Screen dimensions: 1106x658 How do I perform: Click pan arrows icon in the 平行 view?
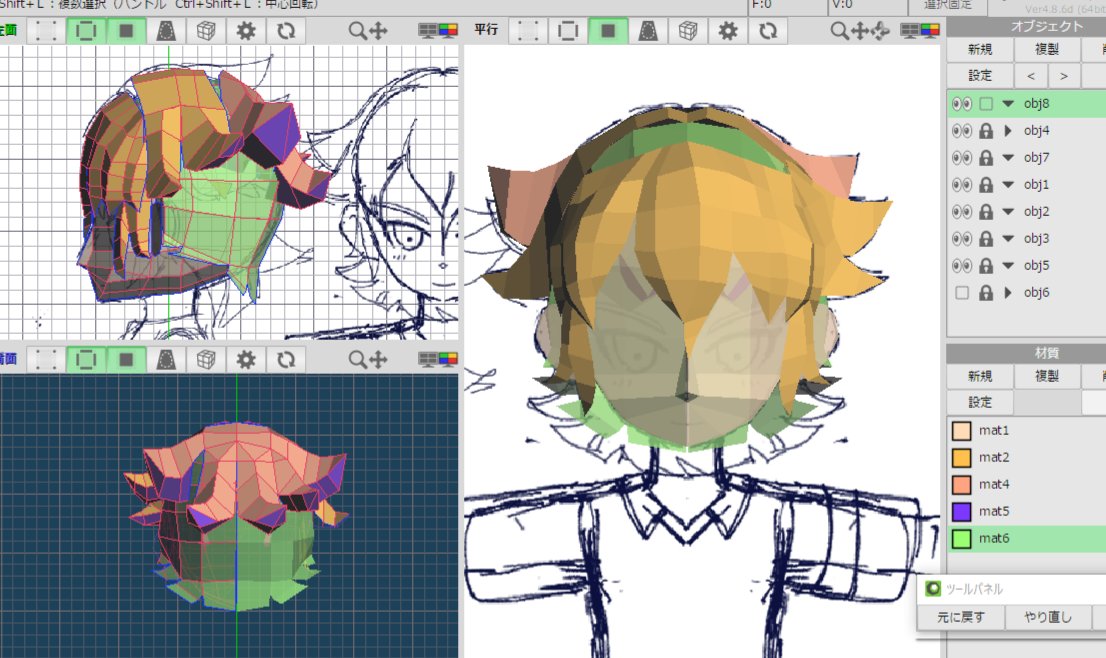tap(860, 31)
